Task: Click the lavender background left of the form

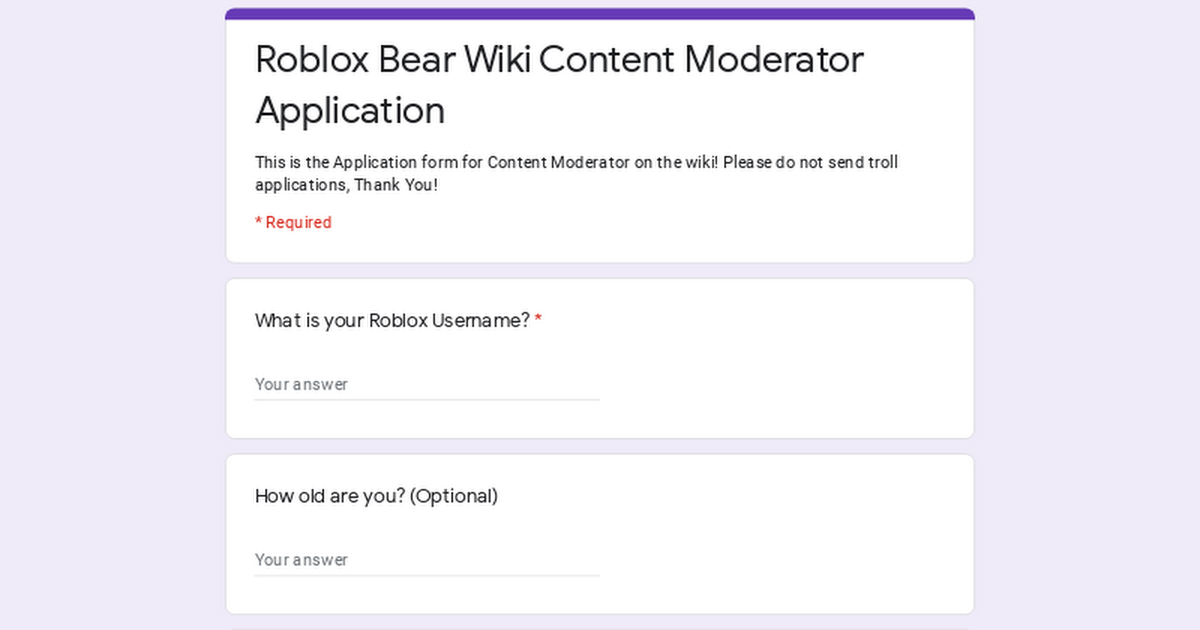Action: [x=110, y=320]
